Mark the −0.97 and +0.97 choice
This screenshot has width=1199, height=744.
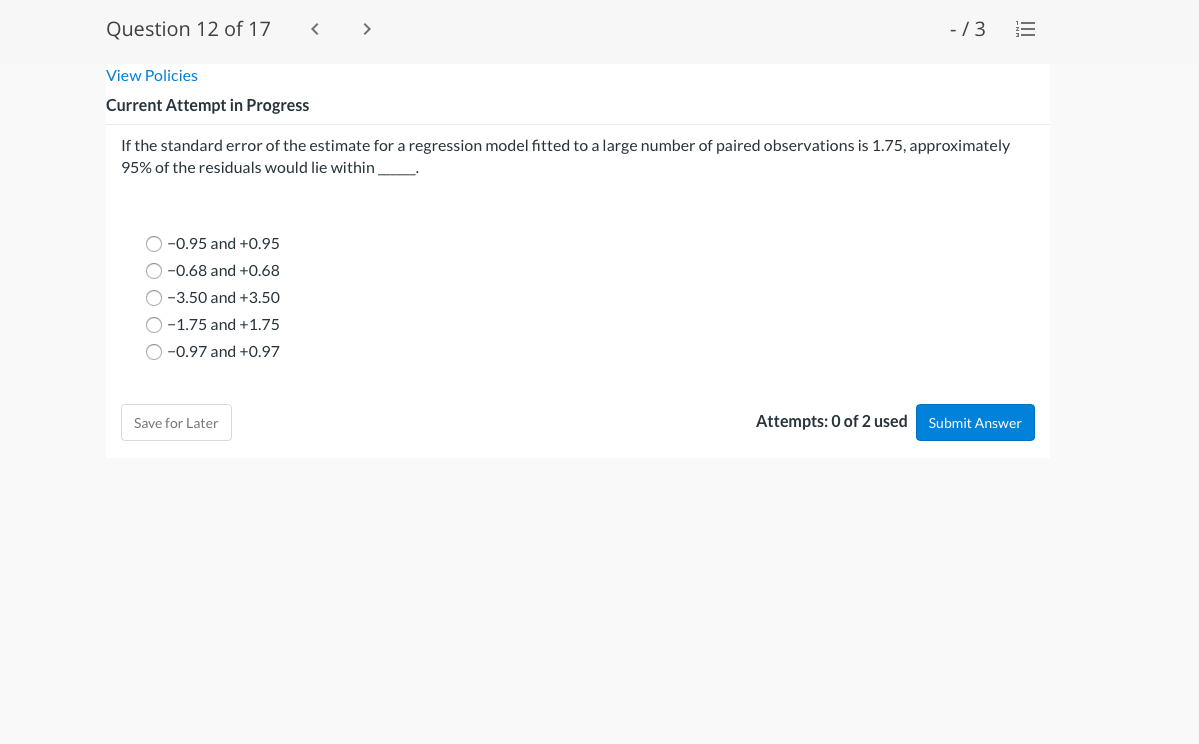[154, 351]
